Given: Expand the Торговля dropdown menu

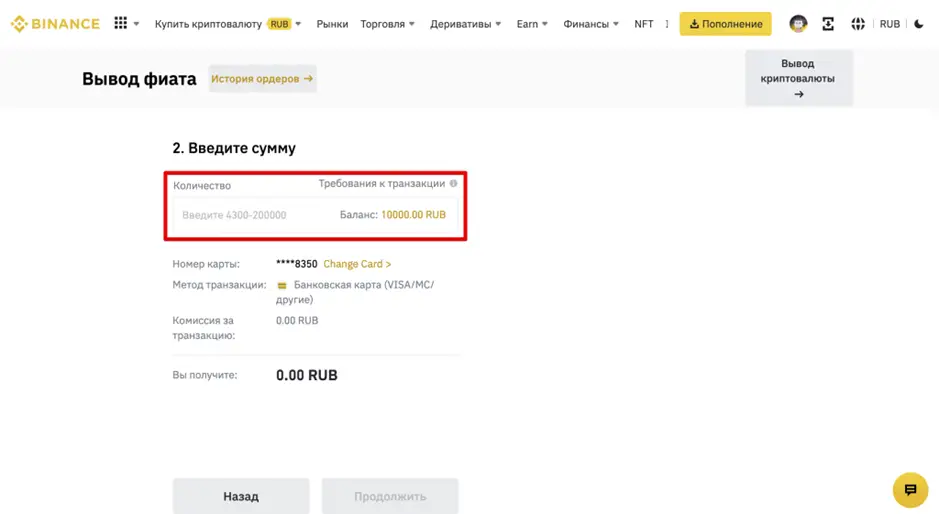Looking at the screenshot, I should (x=389, y=24).
